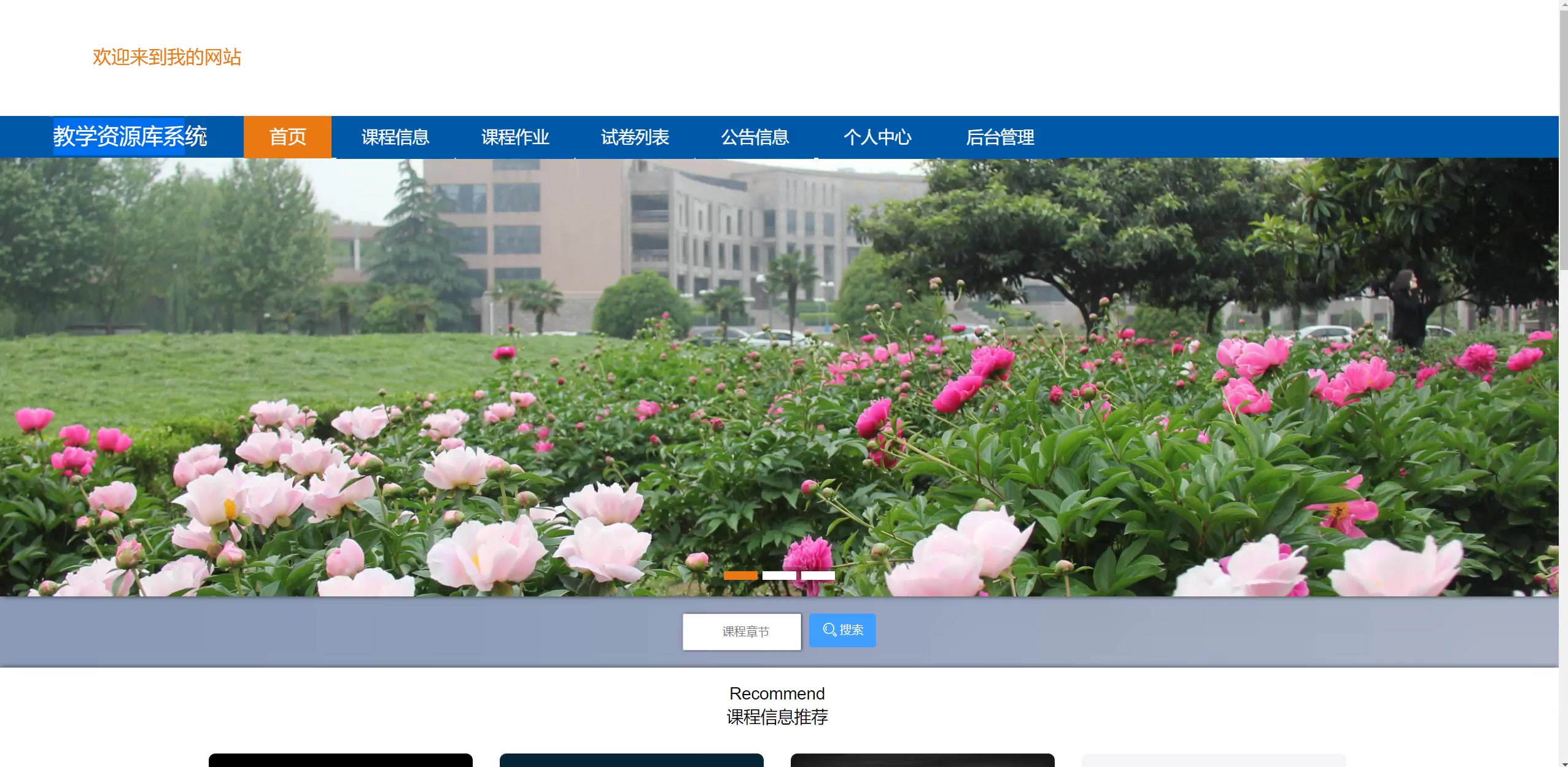Switch to the second carousel slide indicator
Viewport: 1568px width, 767px height.
[x=778, y=576]
